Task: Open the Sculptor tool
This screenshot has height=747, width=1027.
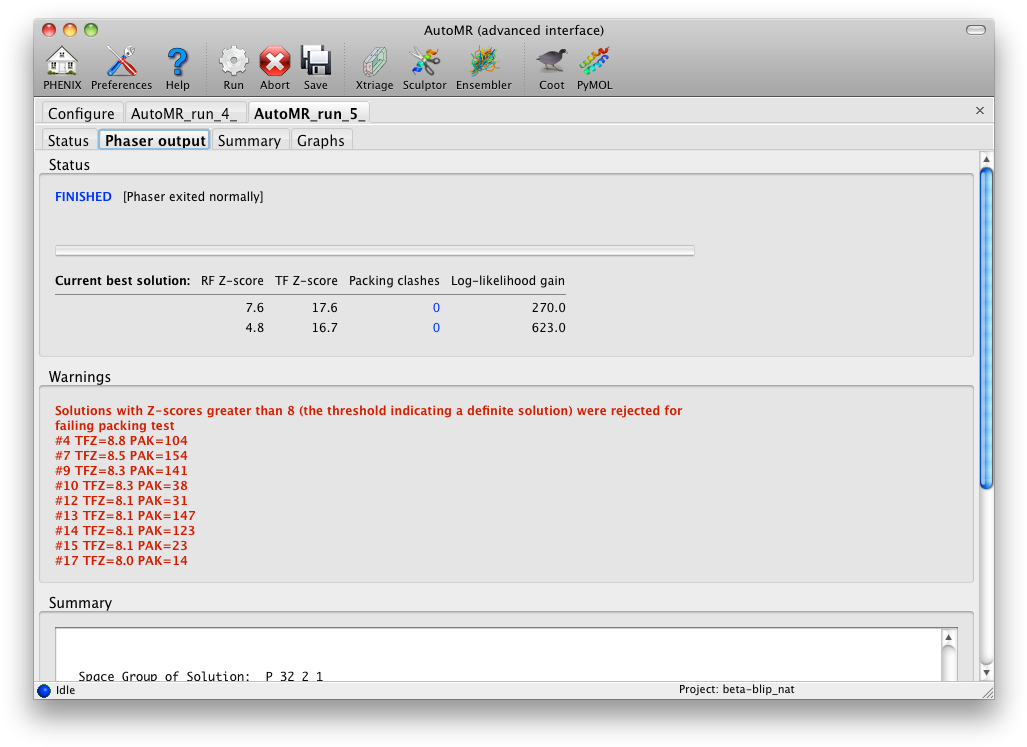Action: (x=424, y=62)
